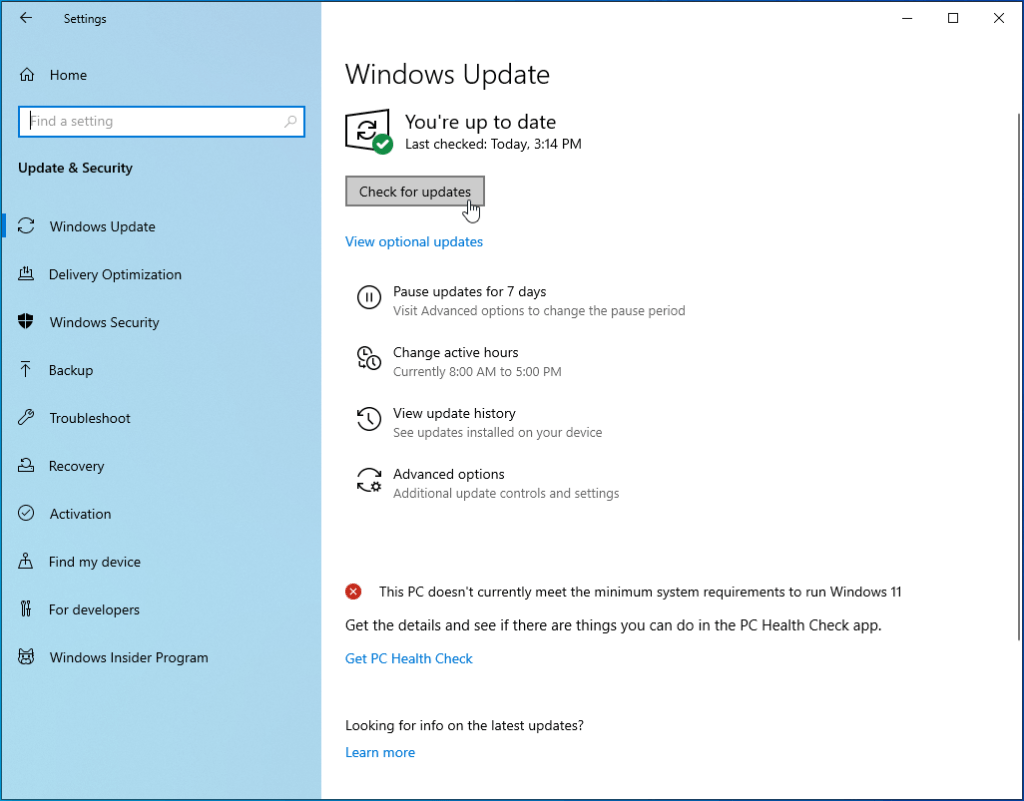
Task: Open update history via the clock-history icon
Action: 368,419
